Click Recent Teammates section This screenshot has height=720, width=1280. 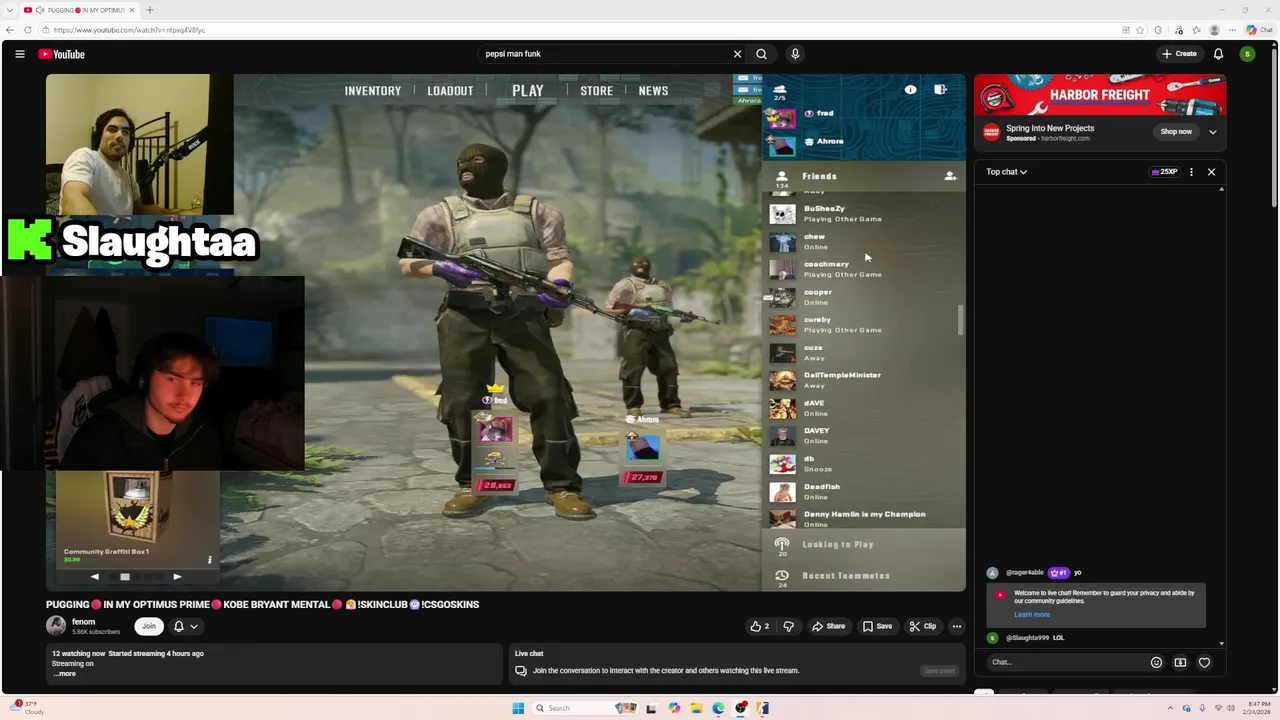[x=845, y=576]
